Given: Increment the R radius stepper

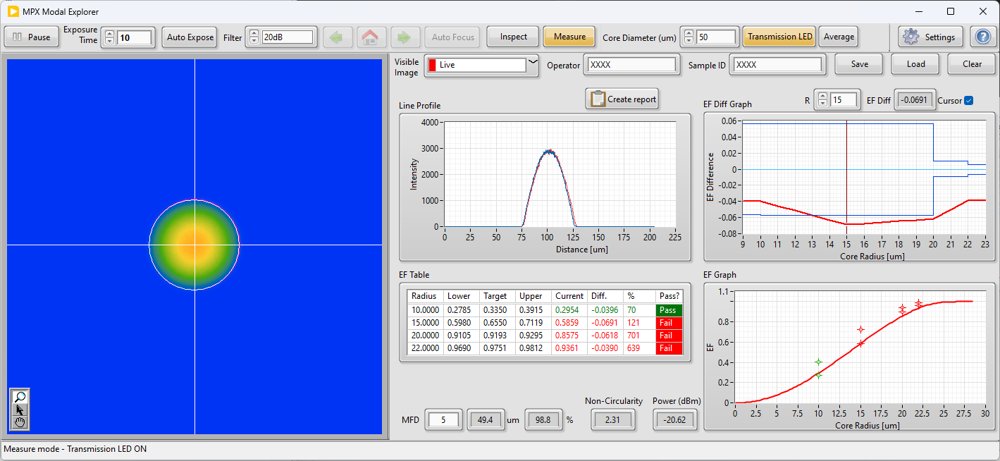Looking at the screenshot, I should point(823,96).
